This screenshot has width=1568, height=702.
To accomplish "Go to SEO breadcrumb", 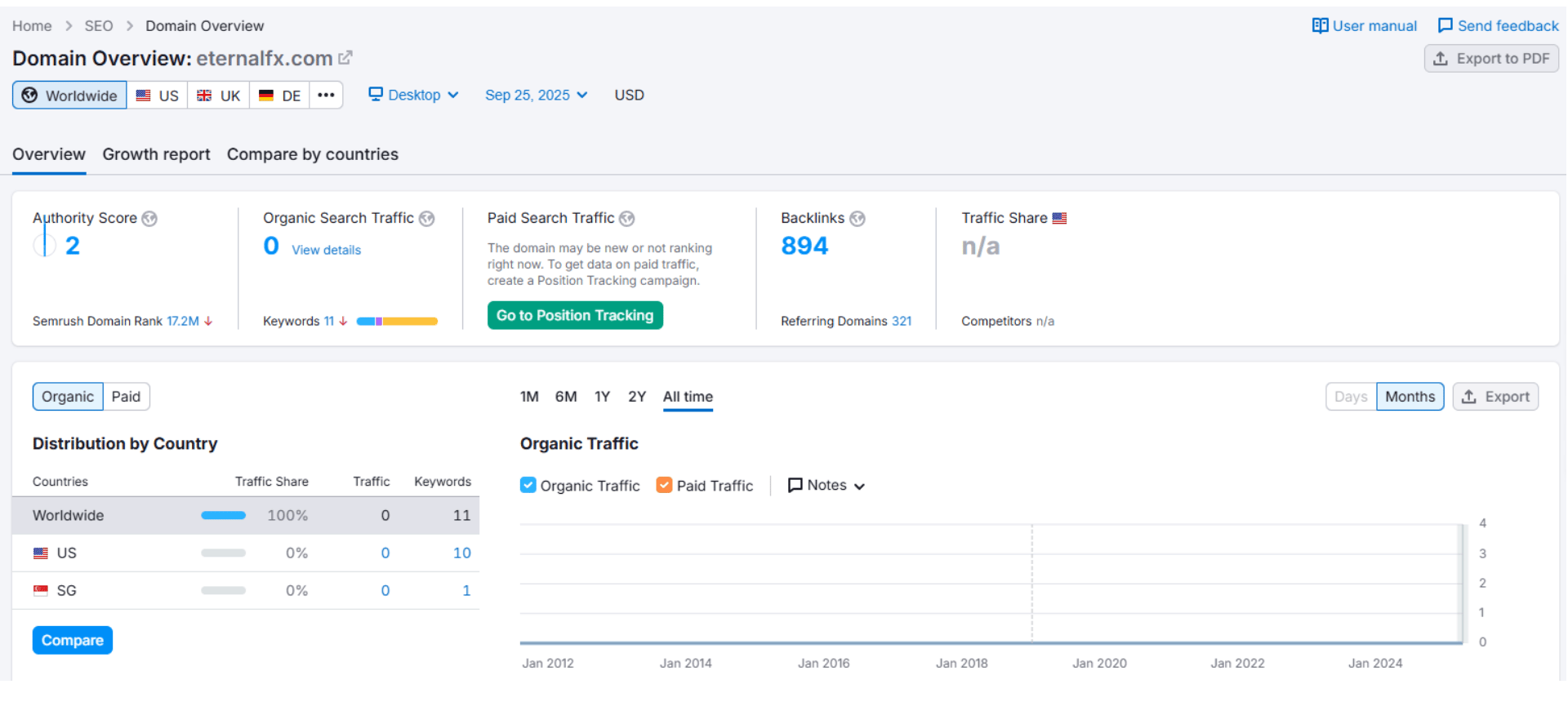I will click(99, 26).
